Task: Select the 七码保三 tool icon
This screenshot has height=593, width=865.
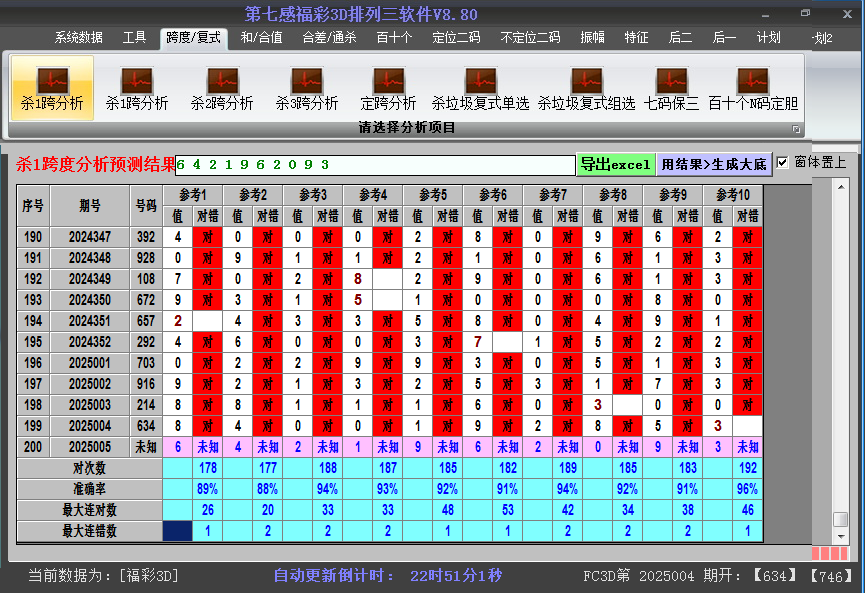Action: [671, 88]
